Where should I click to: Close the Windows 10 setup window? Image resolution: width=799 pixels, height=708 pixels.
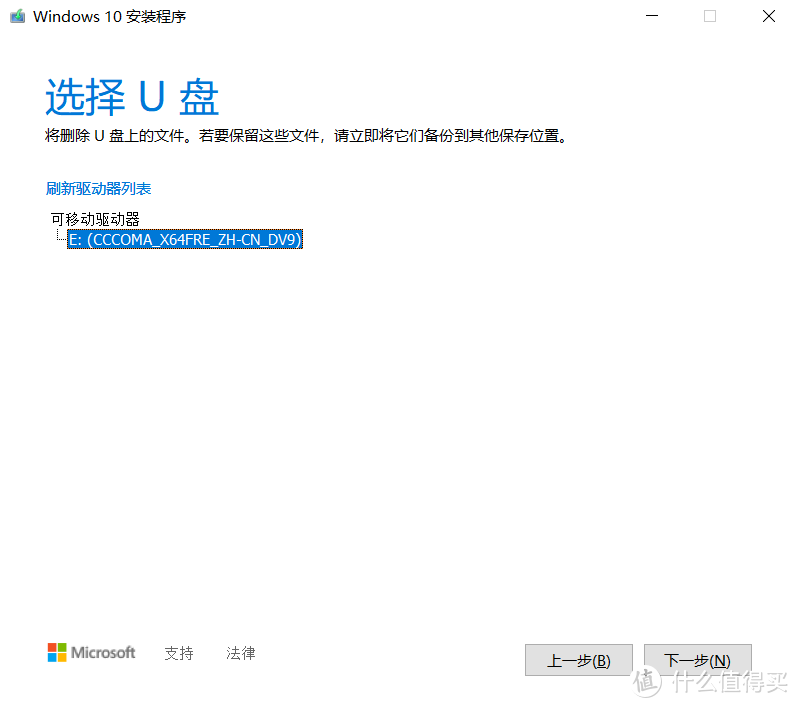pyautogui.click(x=769, y=16)
